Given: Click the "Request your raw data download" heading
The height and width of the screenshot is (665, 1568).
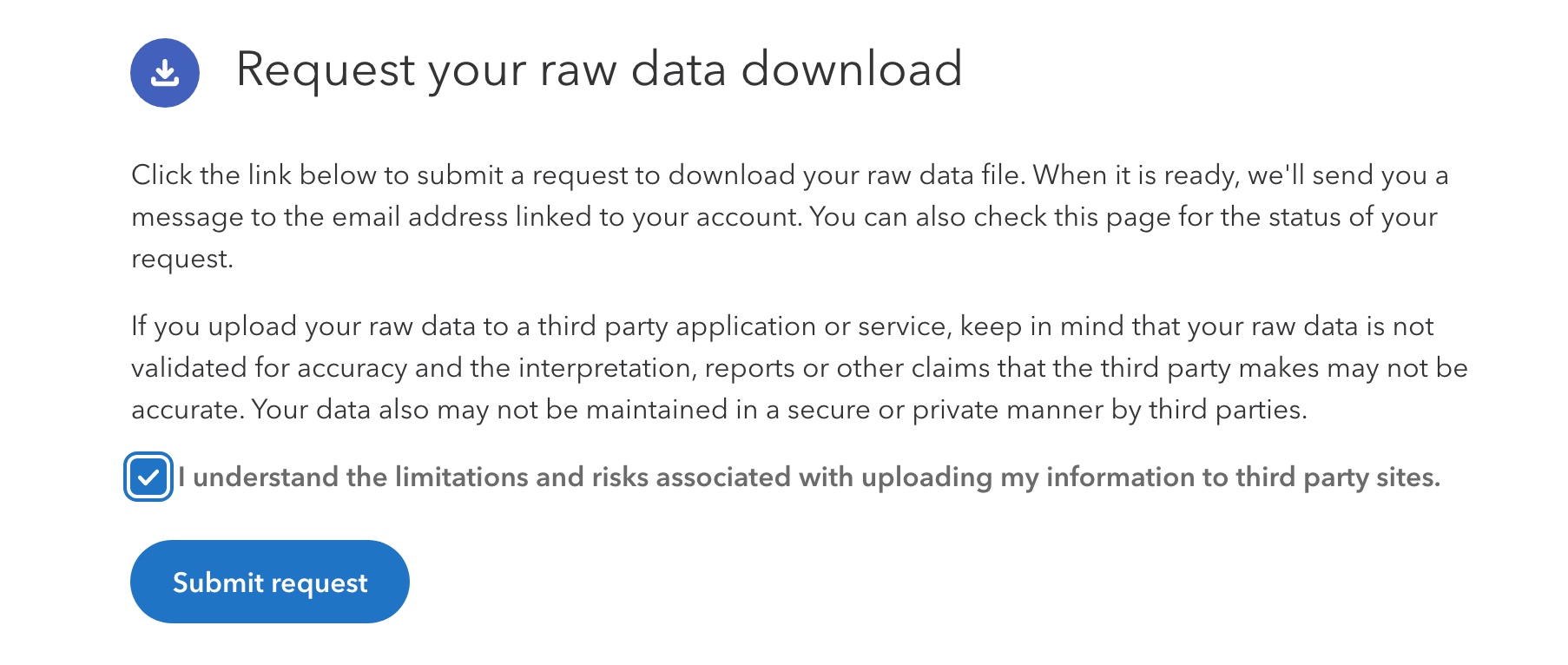Looking at the screenshot, I should (x=599, y=69).
